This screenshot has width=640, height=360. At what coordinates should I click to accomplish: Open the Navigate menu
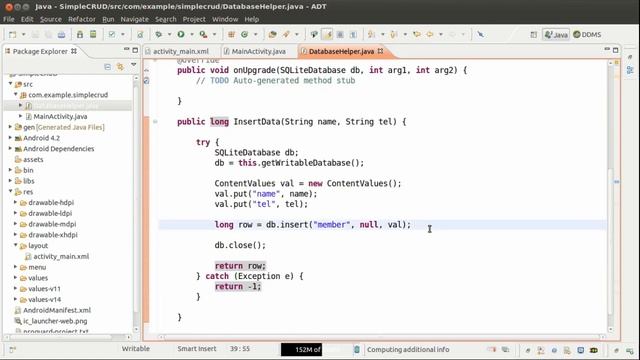[134, 19]
